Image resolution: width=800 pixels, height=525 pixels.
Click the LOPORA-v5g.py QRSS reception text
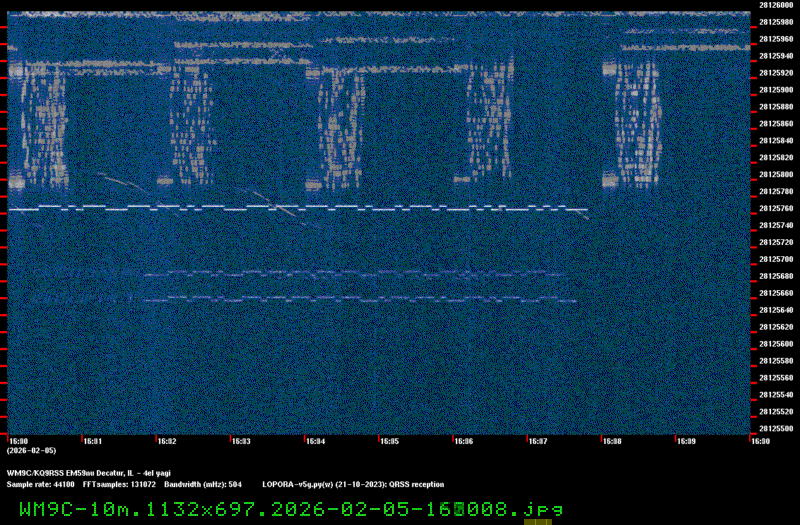(353, 485)
